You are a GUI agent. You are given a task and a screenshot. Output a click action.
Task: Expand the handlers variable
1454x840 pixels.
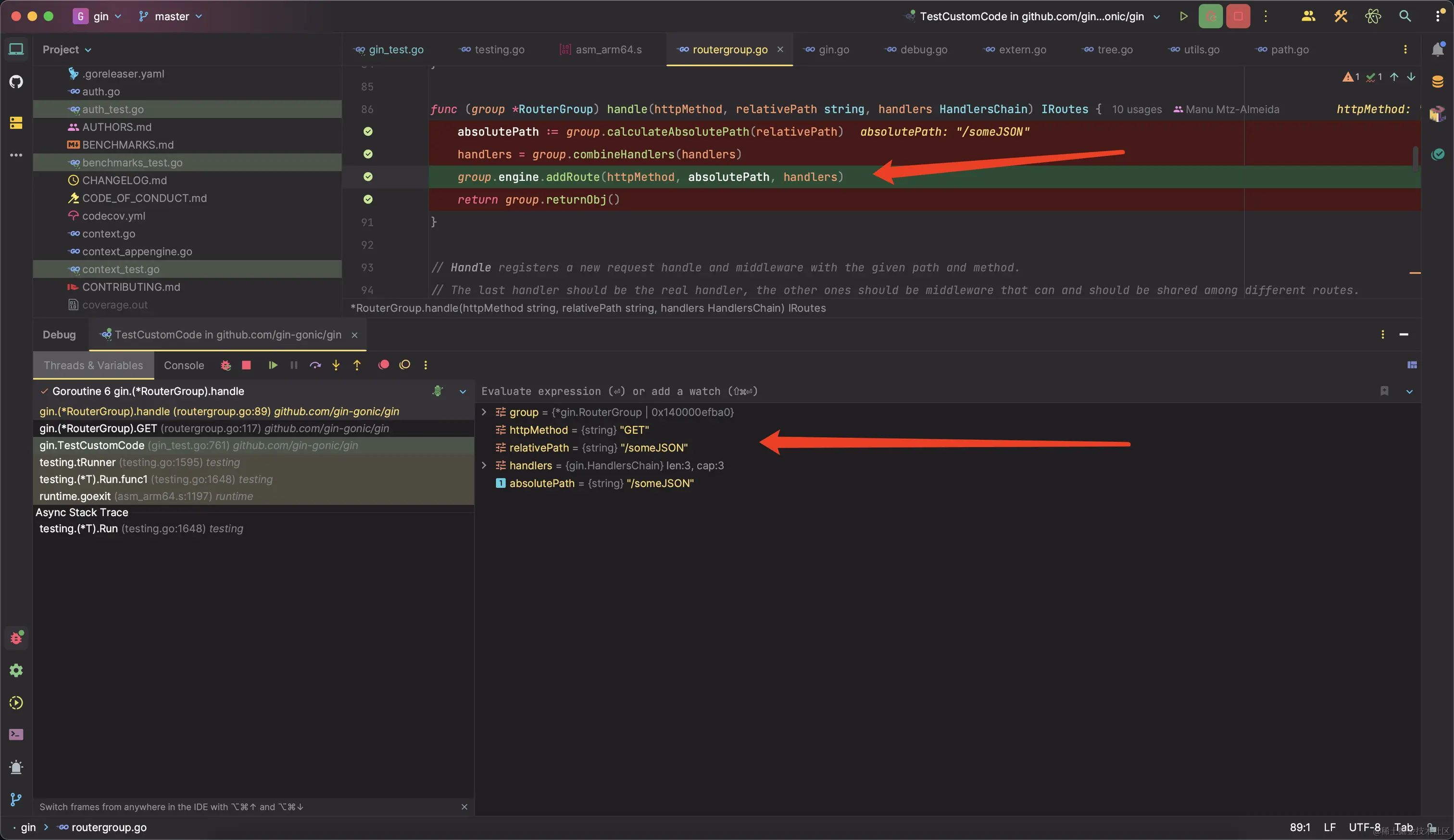coord(484,465)
